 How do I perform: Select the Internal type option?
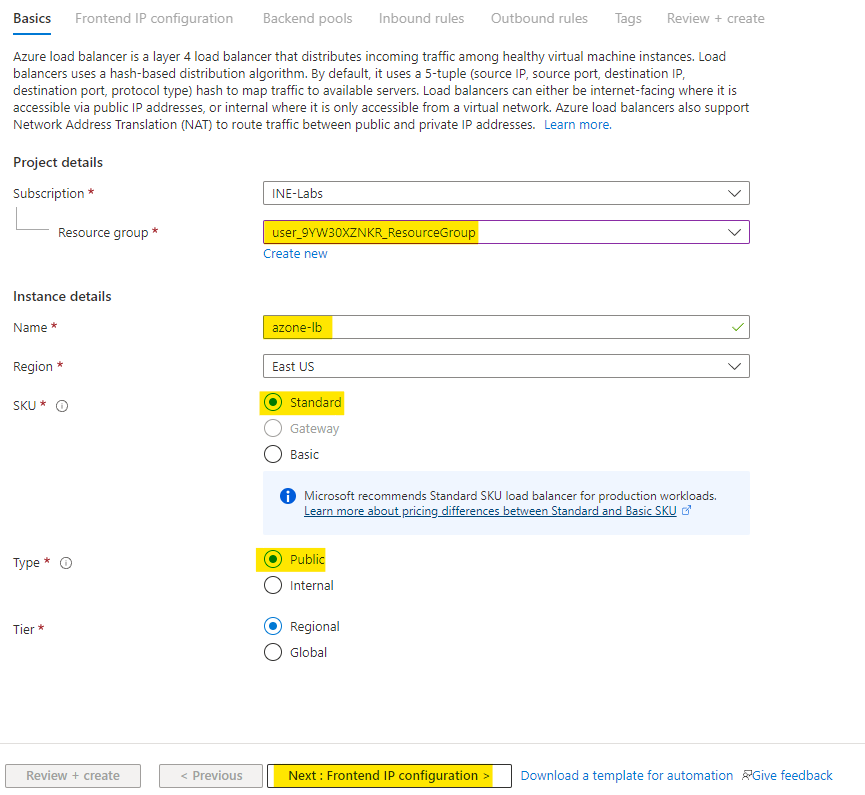(x=273, y=586)
